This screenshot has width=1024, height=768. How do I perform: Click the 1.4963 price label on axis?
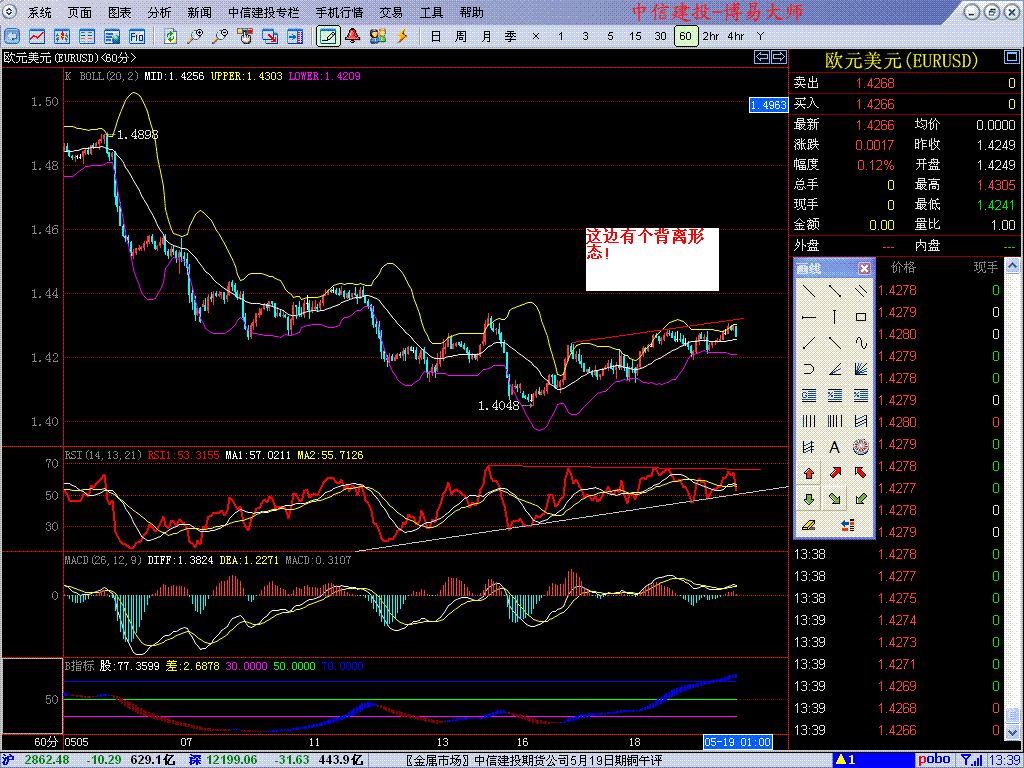pos(768,104)
